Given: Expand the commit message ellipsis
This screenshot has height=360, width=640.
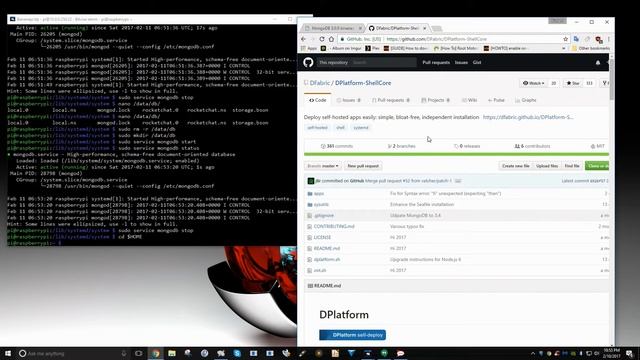Looking at the screenshot, I should click(458, 181).
